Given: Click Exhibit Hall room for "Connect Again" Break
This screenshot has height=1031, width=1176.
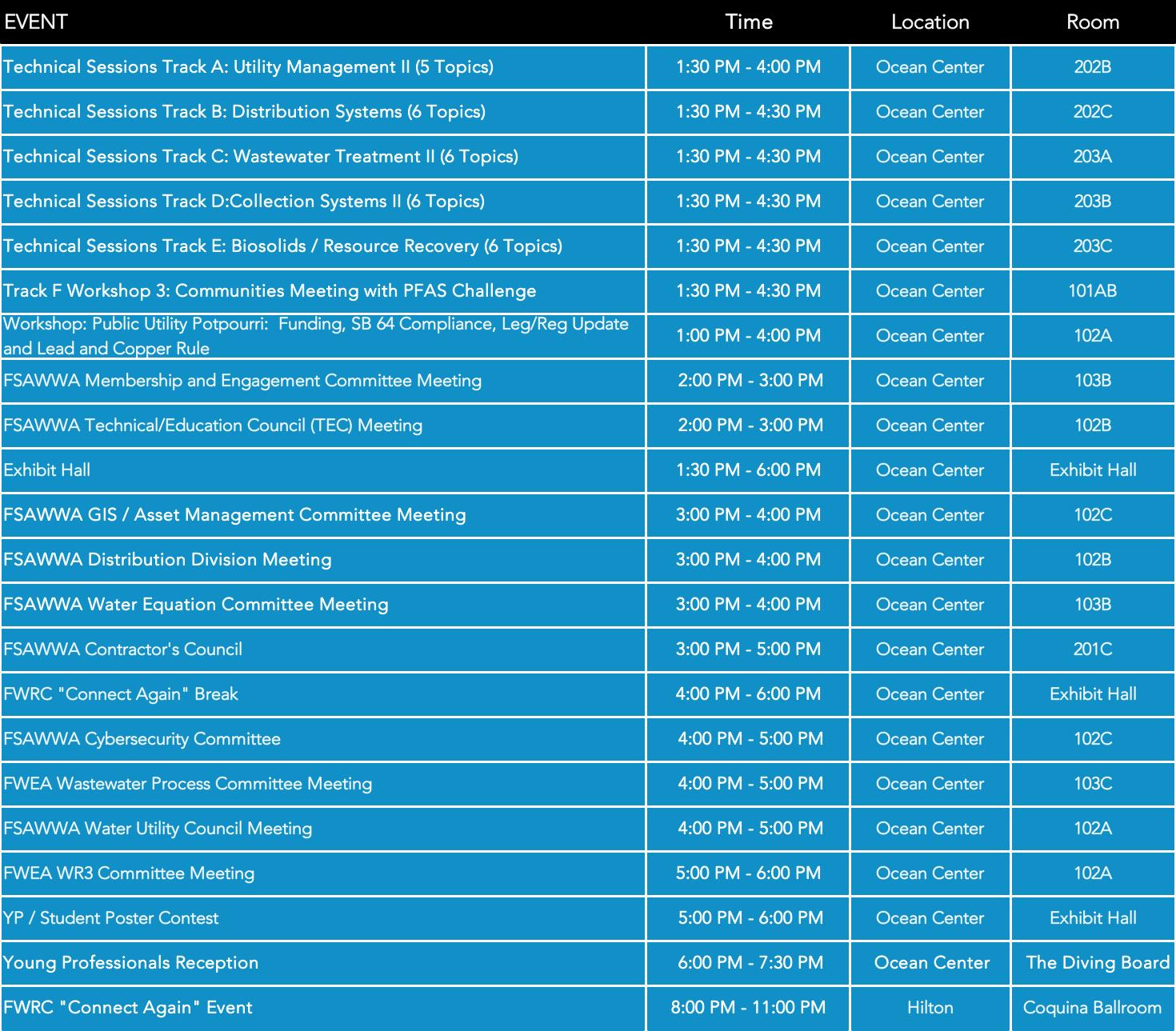Looking at the screenshot, I should (1093, 694).
